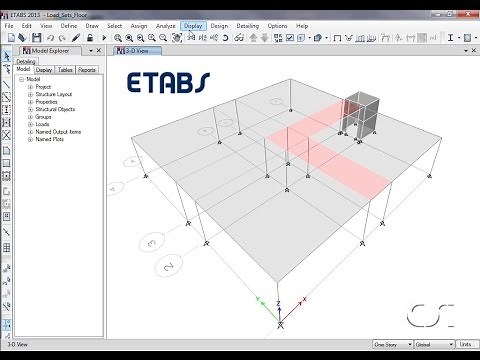Viewport: 480px width, 360px height.
Task: Toggle the Lock Model padlock icon
Action: click(90, 38)
